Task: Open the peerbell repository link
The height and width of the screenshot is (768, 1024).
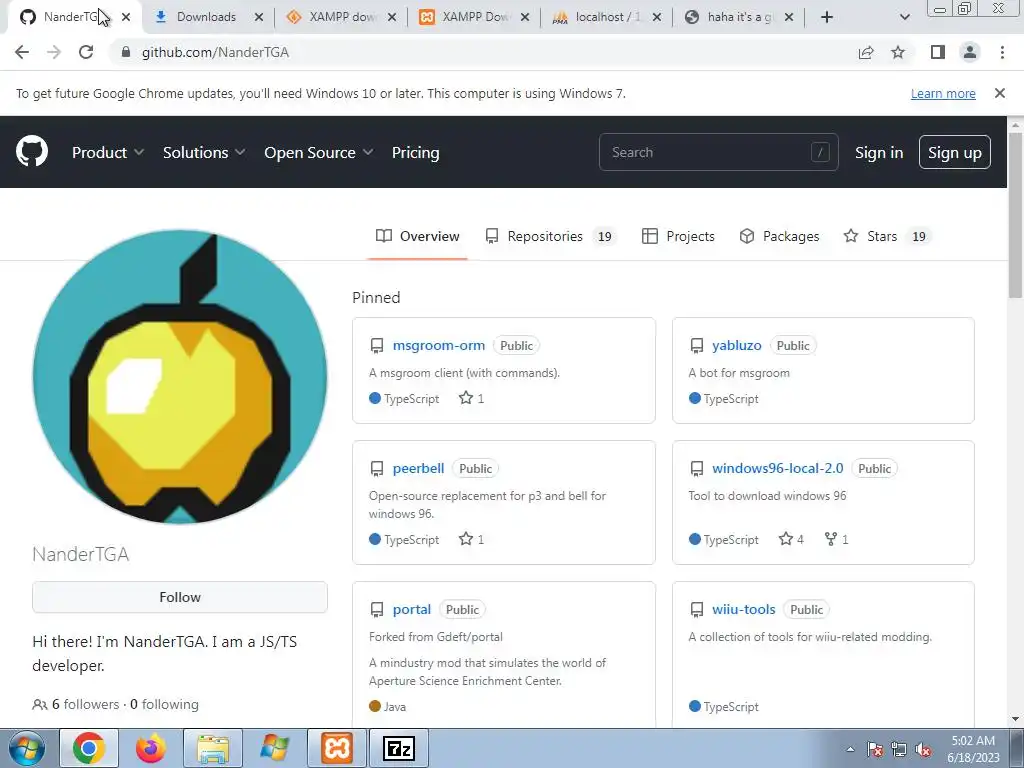Action: [x=419, y=468]
